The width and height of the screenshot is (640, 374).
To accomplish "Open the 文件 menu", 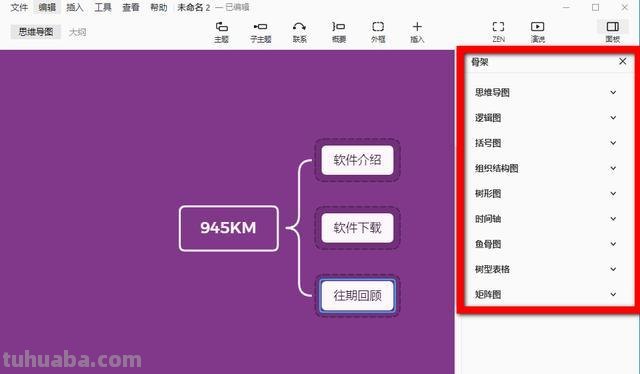I will click(x=19, y=7).
